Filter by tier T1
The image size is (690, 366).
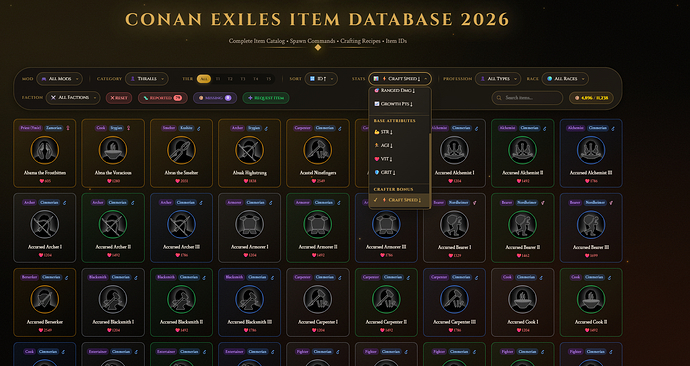(217, 79)
